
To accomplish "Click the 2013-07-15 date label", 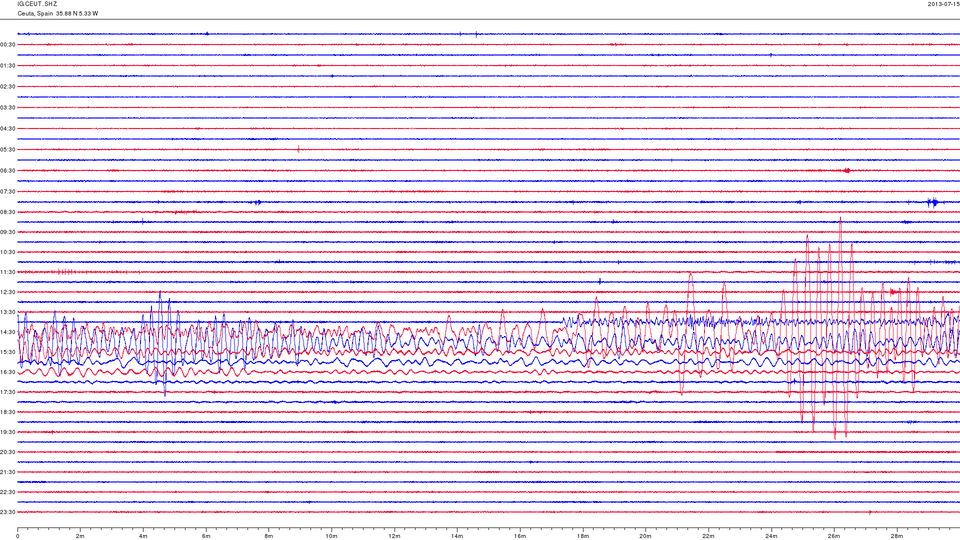I will tap(943, 4).
